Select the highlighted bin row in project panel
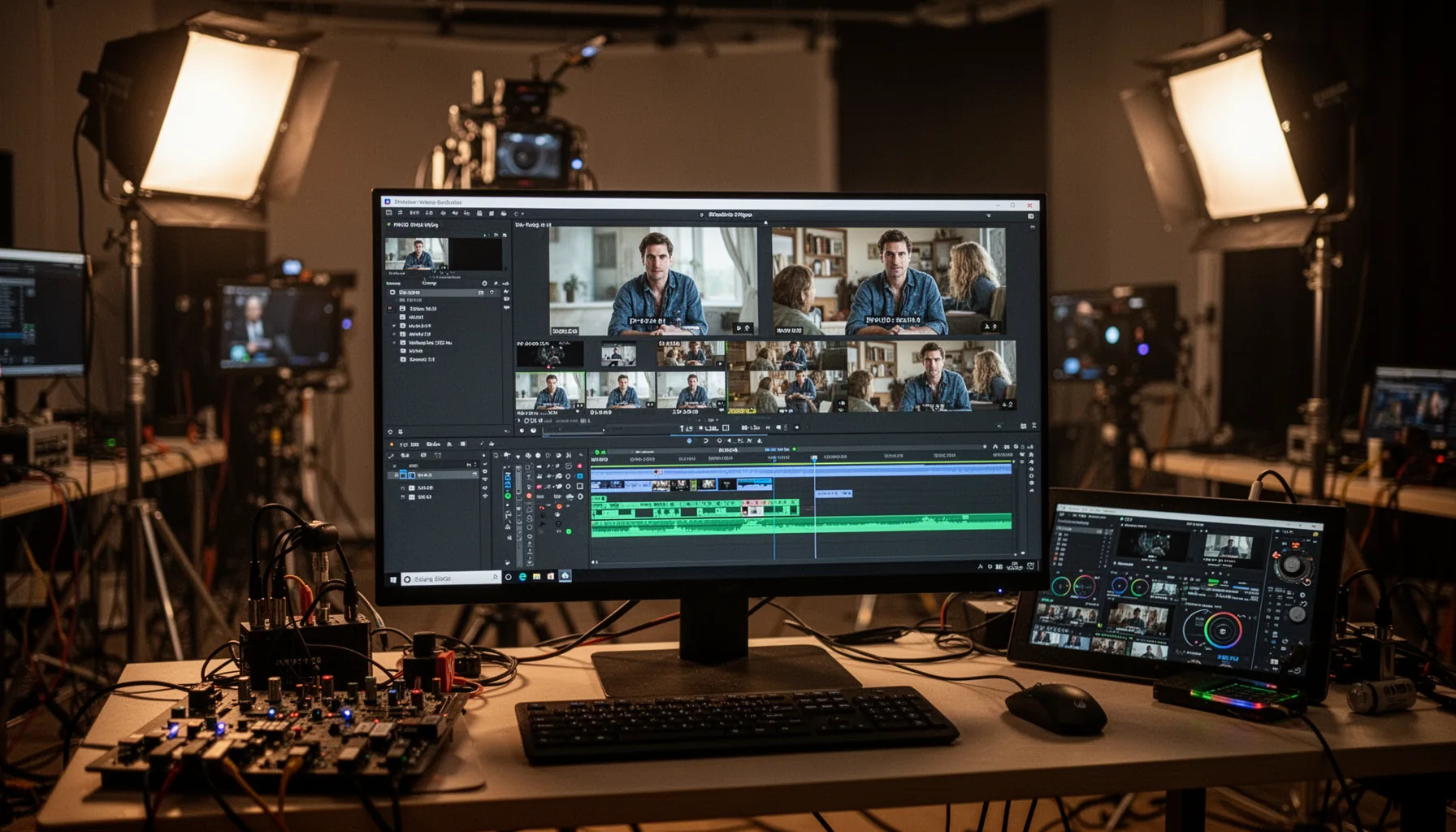1456x832 pixels. [x=444, y=292]
